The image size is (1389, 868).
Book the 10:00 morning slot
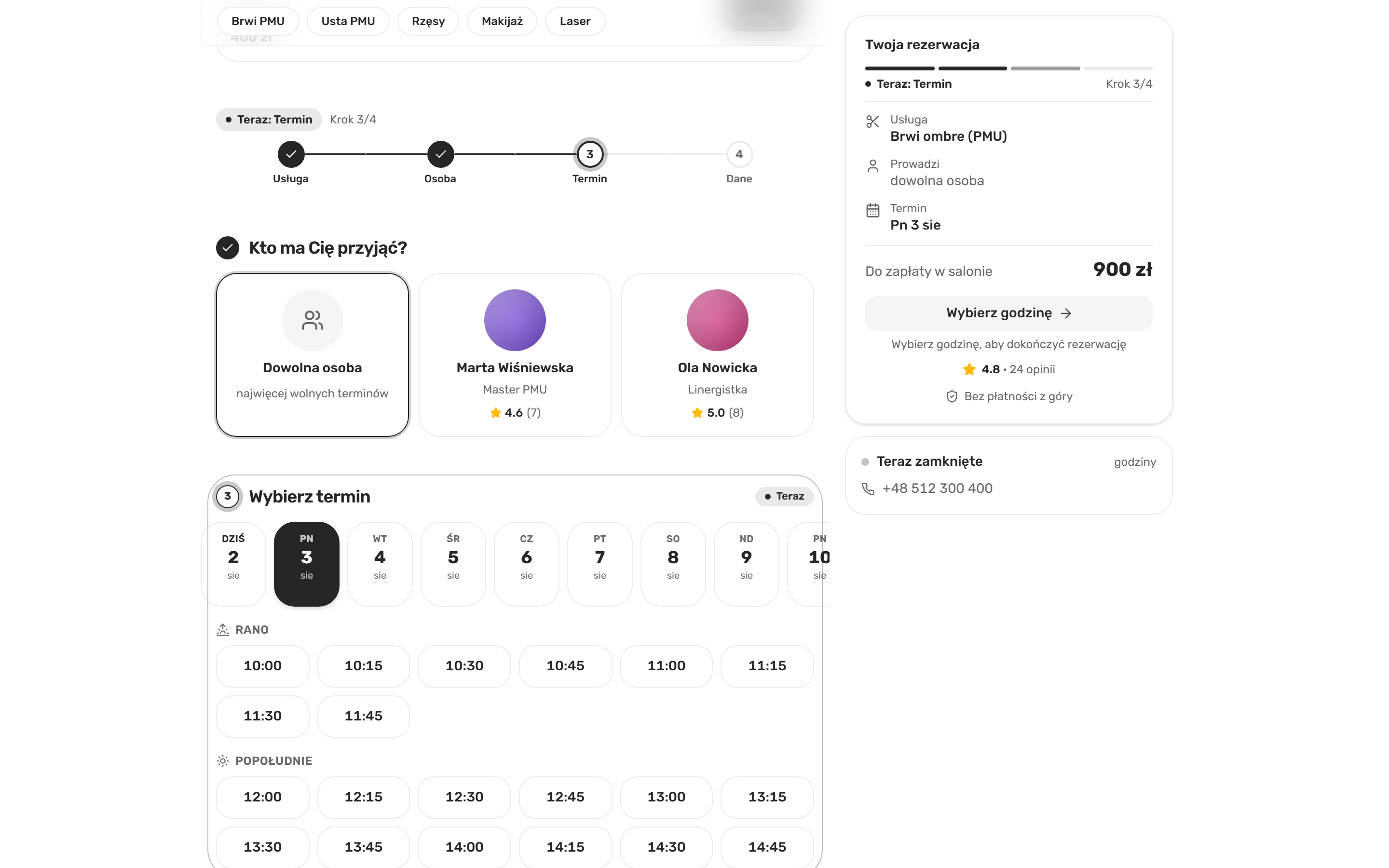262,666
